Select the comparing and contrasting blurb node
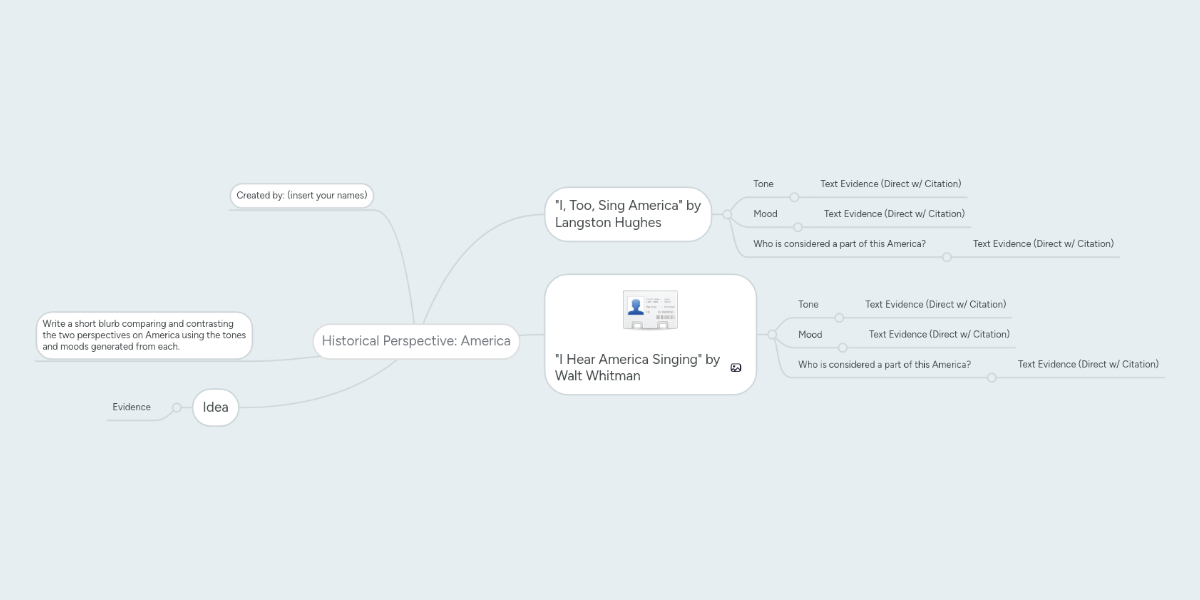Image resolution: width=1200 pixels, height=600 pixels. [145, 335]
